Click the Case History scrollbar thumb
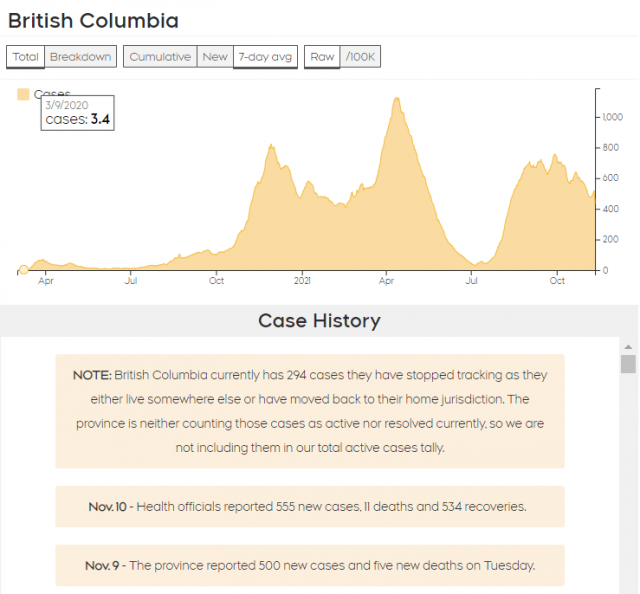This screenshot has width=640, height=594. click(x=628, y=363)
